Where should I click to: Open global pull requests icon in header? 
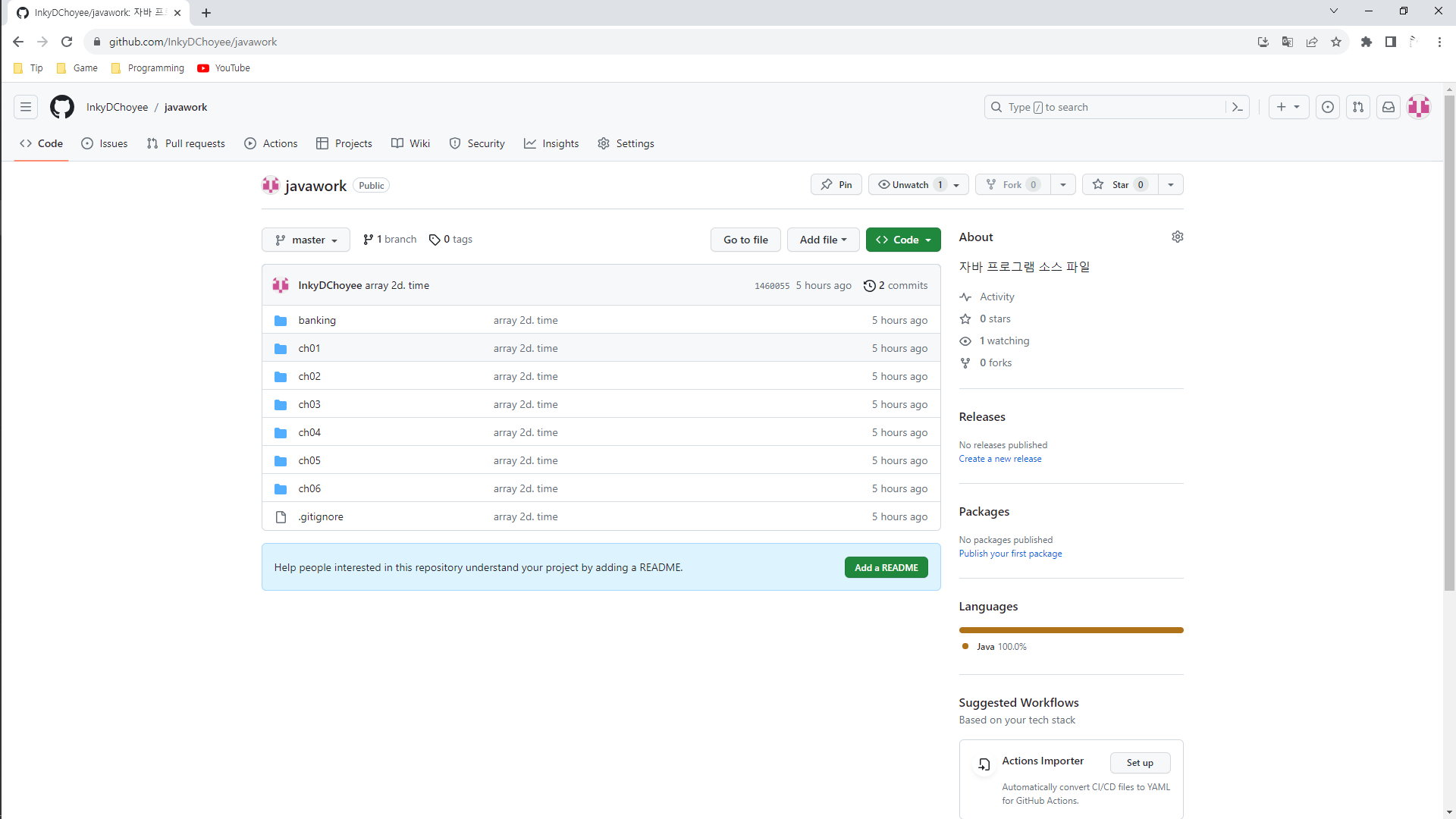[1357, 107]
